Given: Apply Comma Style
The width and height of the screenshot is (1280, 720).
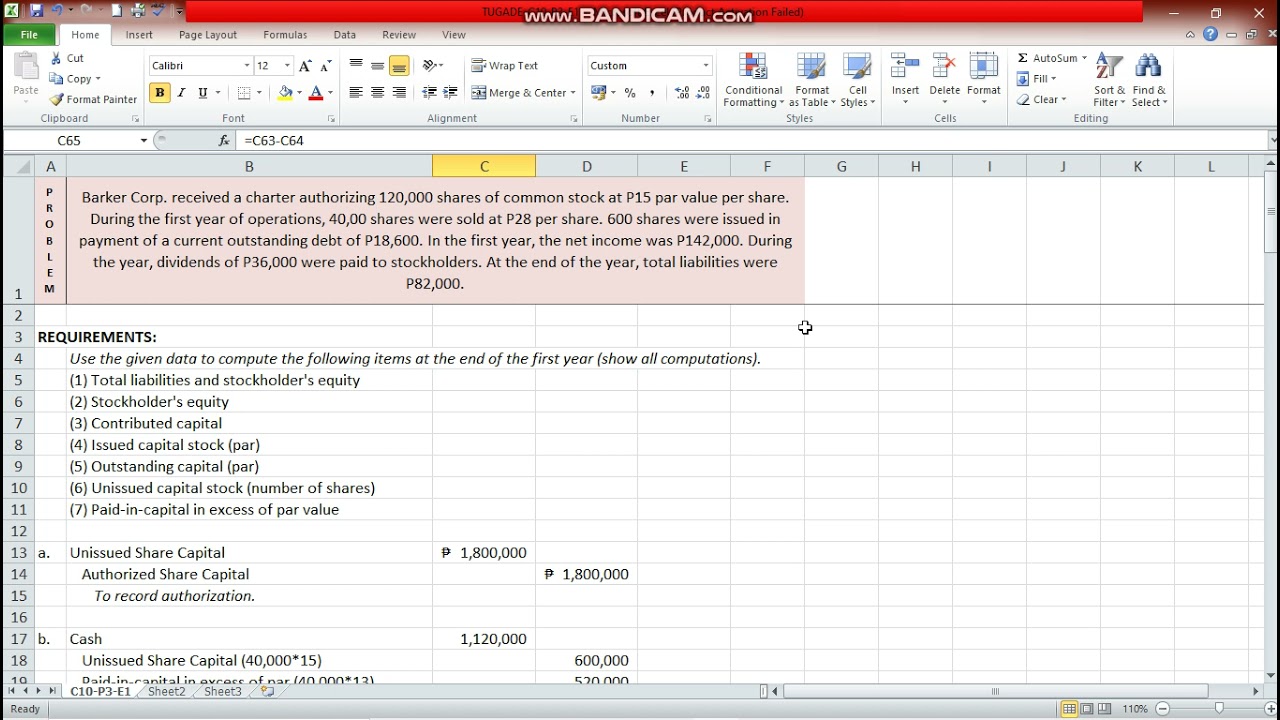Looking at the screenshot, I should pyautogui.click(x=652, y=93).
